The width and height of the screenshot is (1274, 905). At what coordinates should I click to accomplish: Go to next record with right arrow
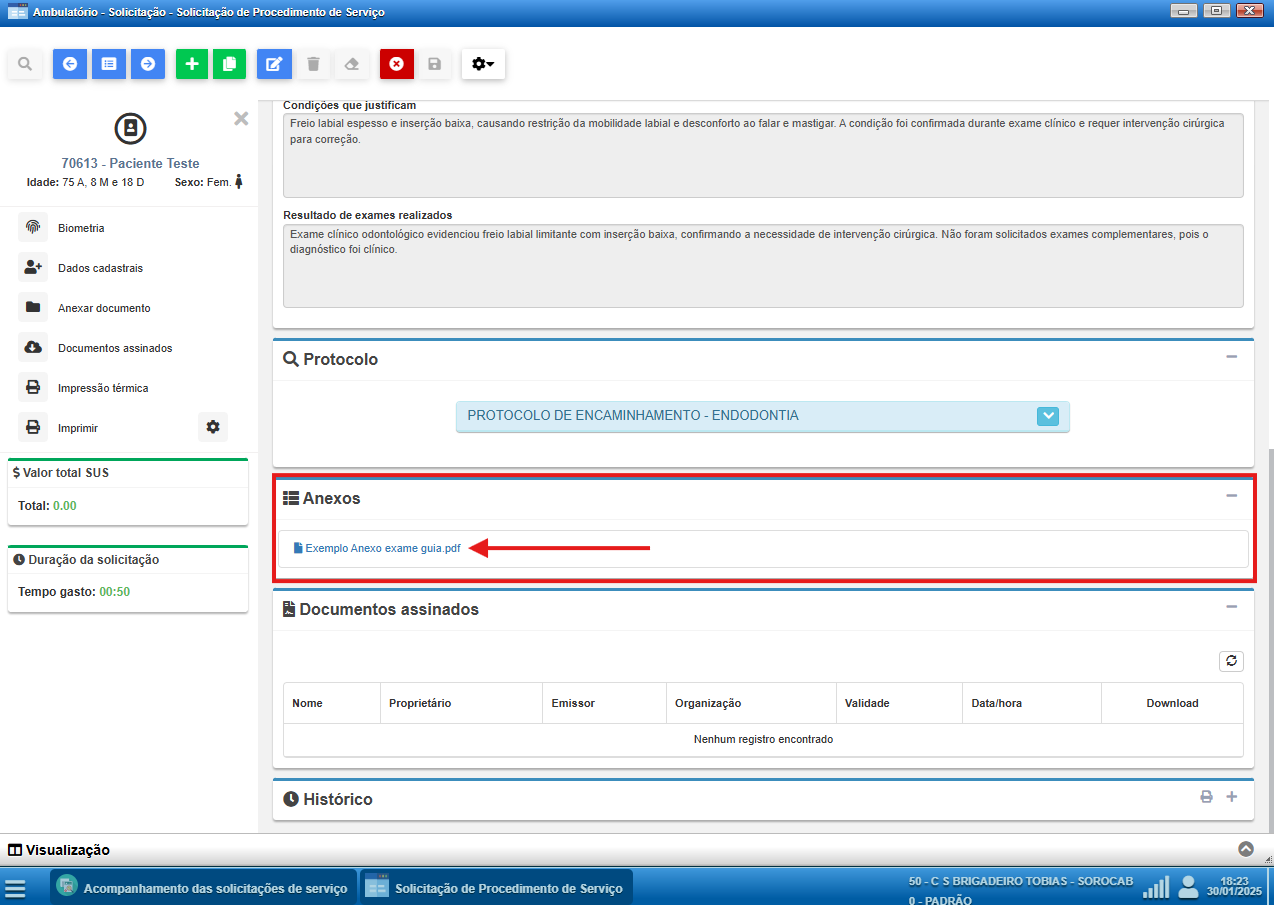pos(147,64)
